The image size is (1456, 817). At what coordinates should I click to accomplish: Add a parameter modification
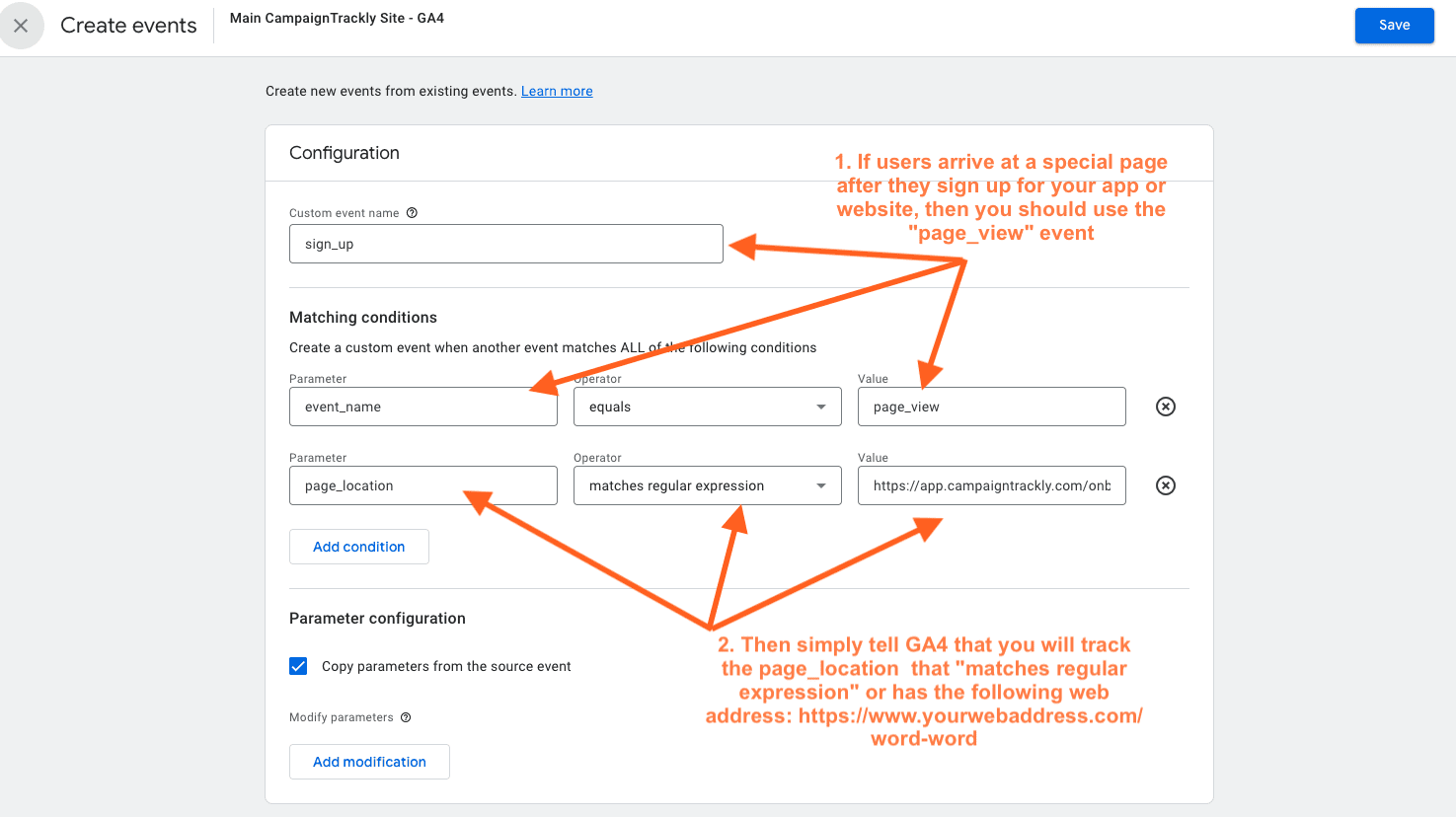[369, 761]
